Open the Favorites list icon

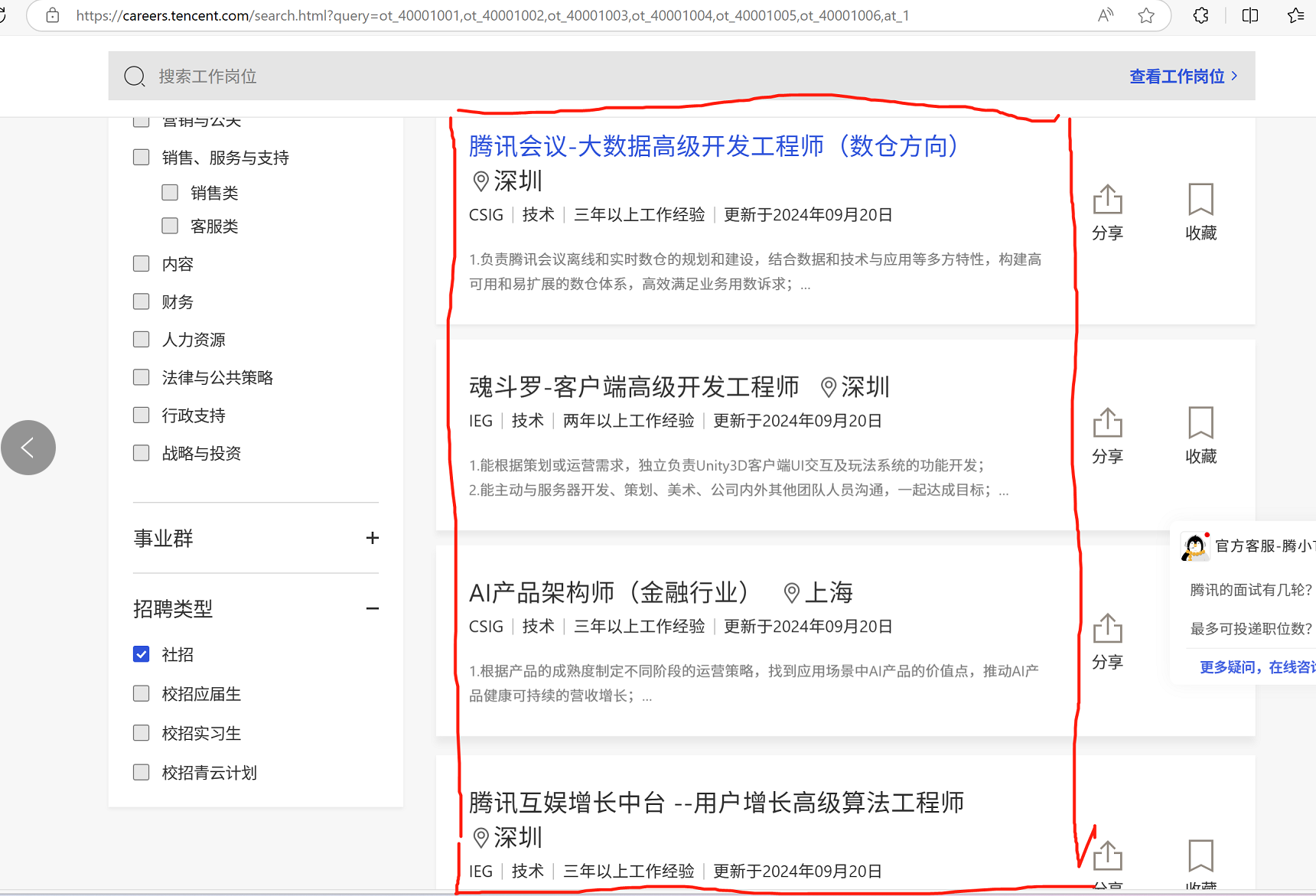pos(1296,15)
